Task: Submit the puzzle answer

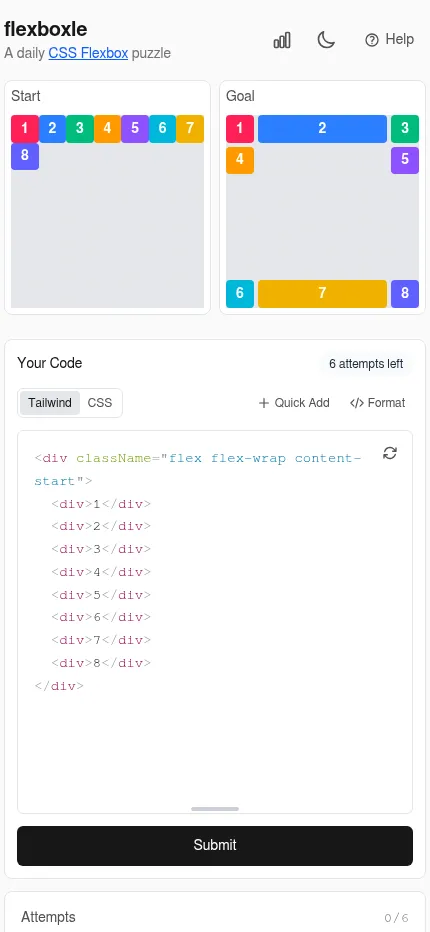Action: point(215,845)
